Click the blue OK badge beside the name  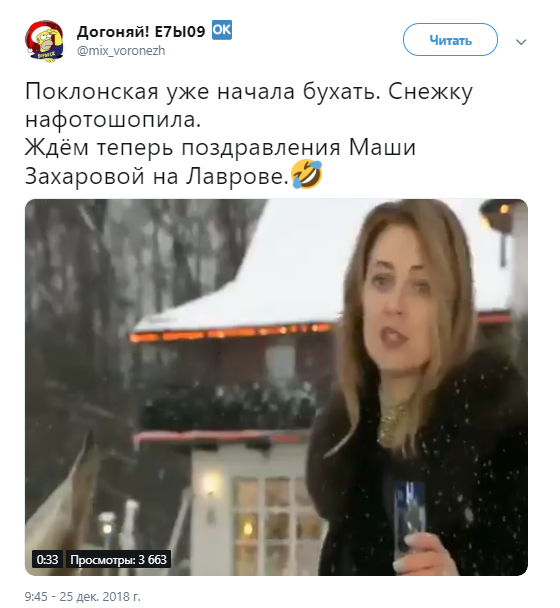click(x=222, y=30)
